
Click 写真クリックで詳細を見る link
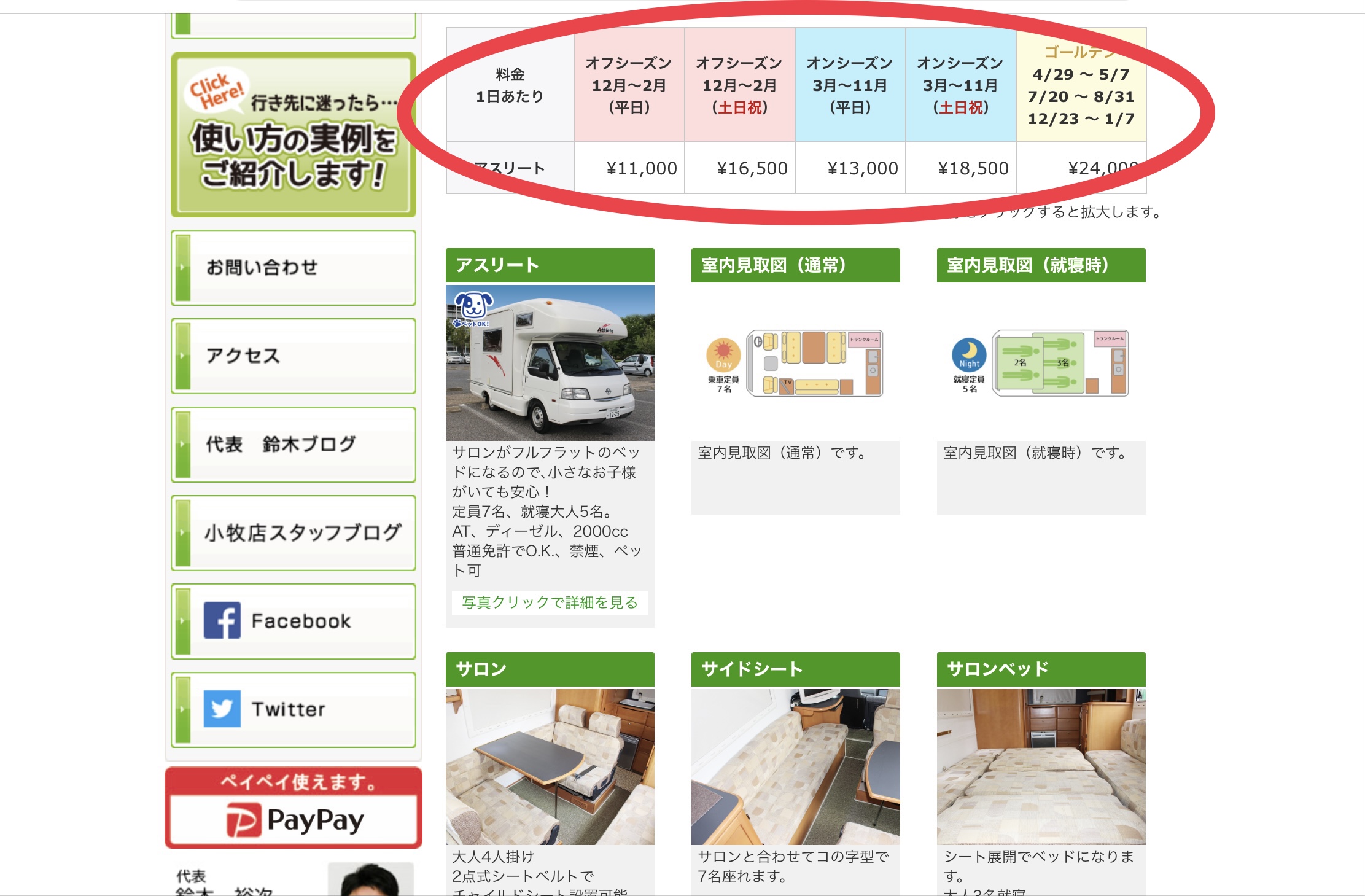click(x=550, y=602)
